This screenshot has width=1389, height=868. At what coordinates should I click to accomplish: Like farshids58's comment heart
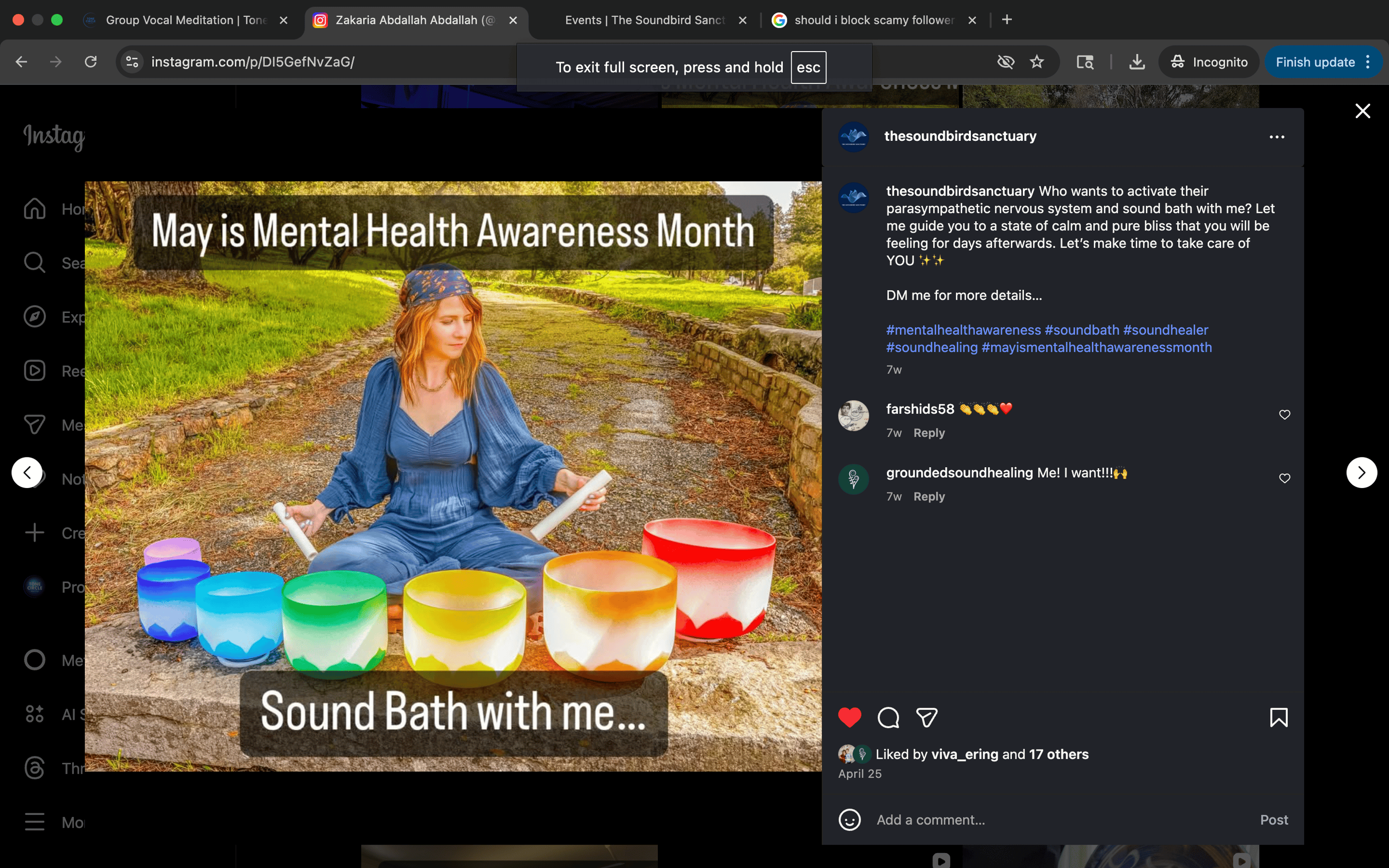point(1284,415)
